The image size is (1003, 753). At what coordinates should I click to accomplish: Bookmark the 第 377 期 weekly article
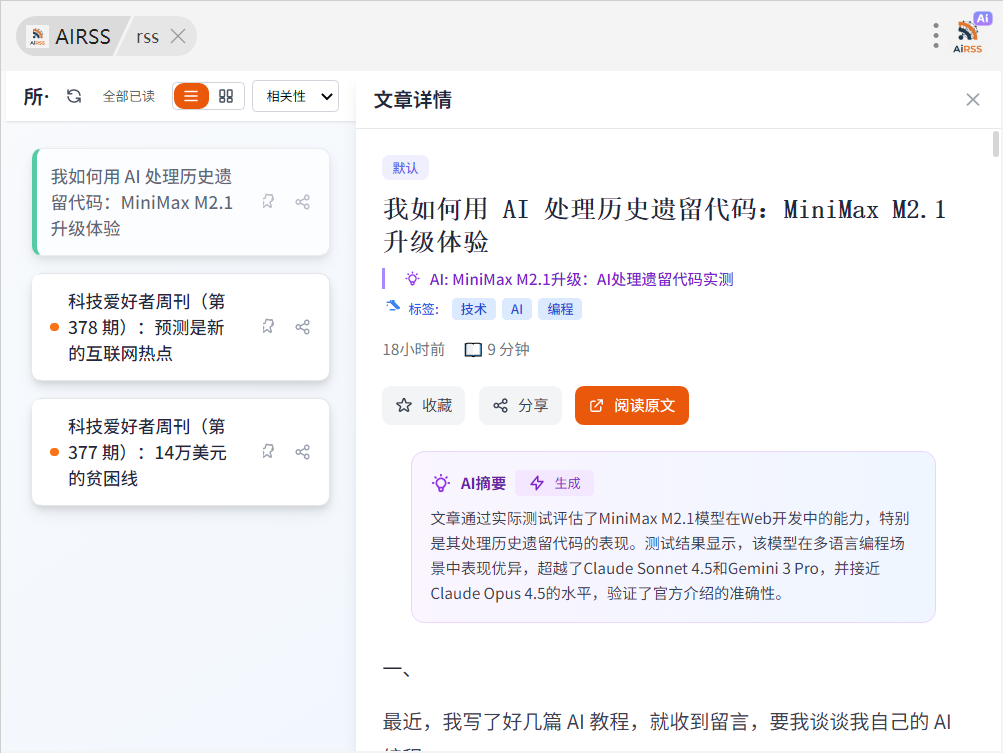[x=268, y=452]
